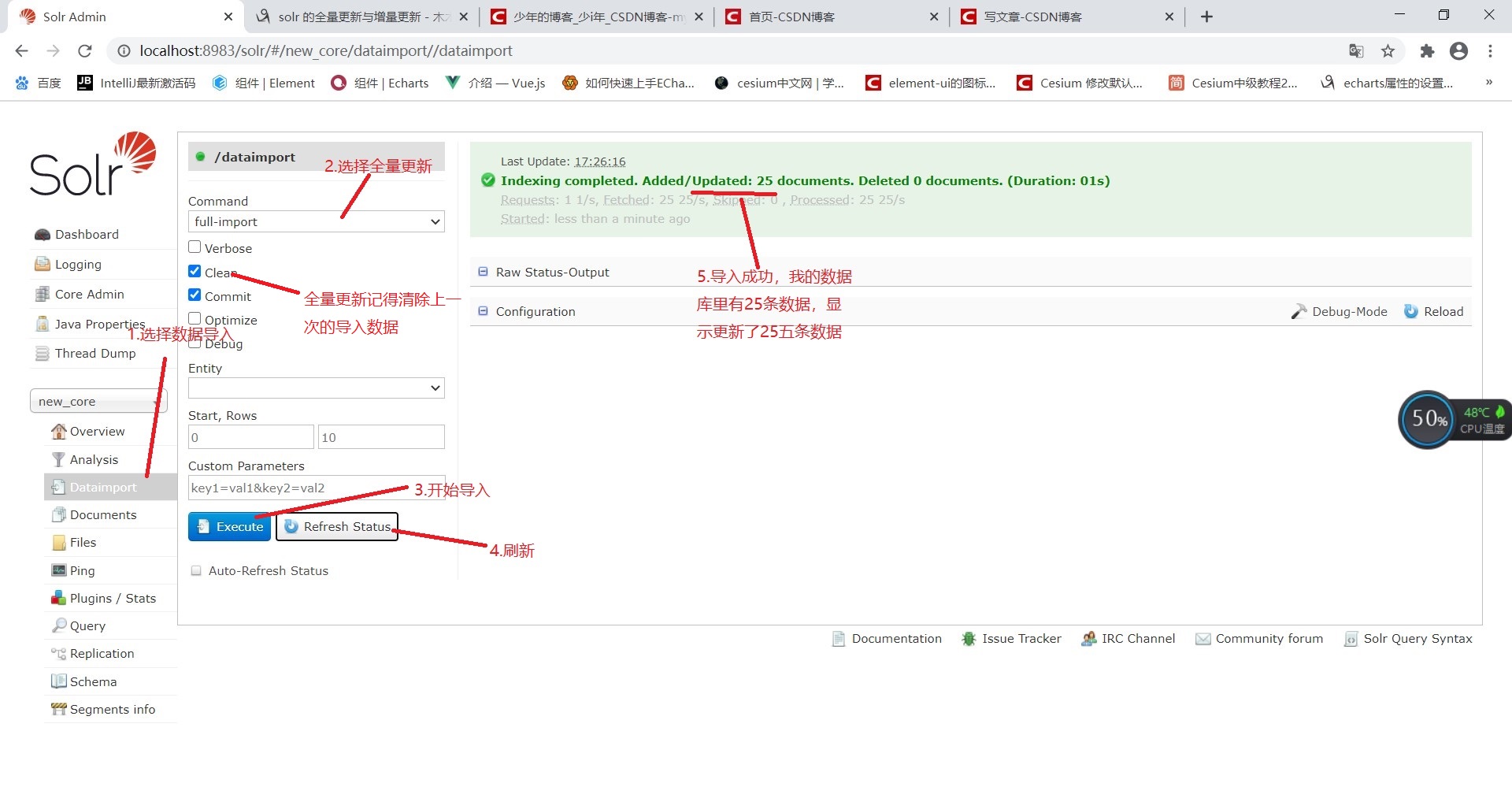The width and height of the screenshot is (1512, 809).
Task: Click the Ping icon
Action: click(x=58, y=571)
